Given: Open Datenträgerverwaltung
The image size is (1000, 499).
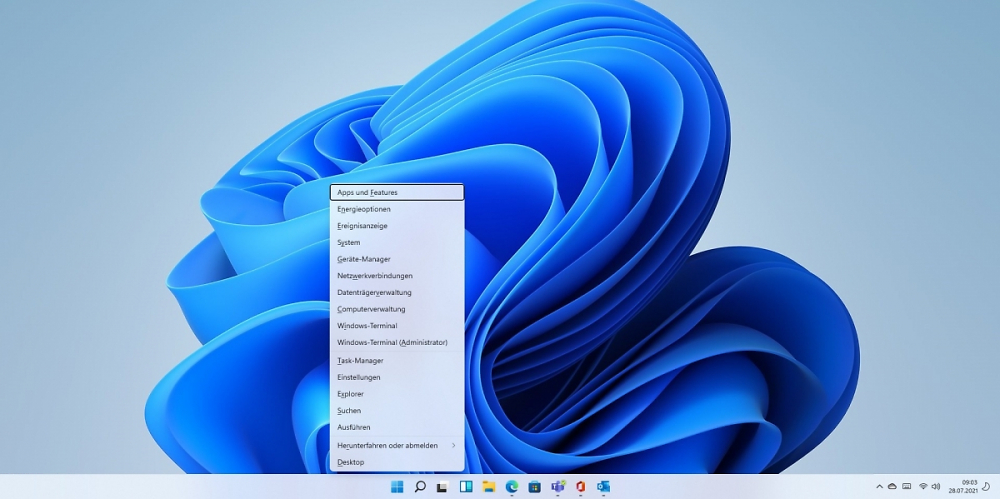Looking at the screenshot, I should (x=397, y=292).
